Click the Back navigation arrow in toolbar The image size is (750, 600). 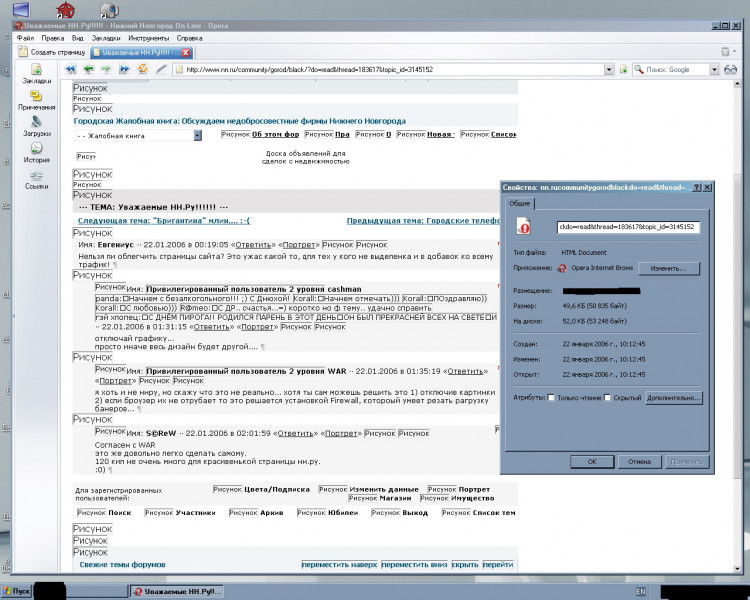tap(89, 69)
